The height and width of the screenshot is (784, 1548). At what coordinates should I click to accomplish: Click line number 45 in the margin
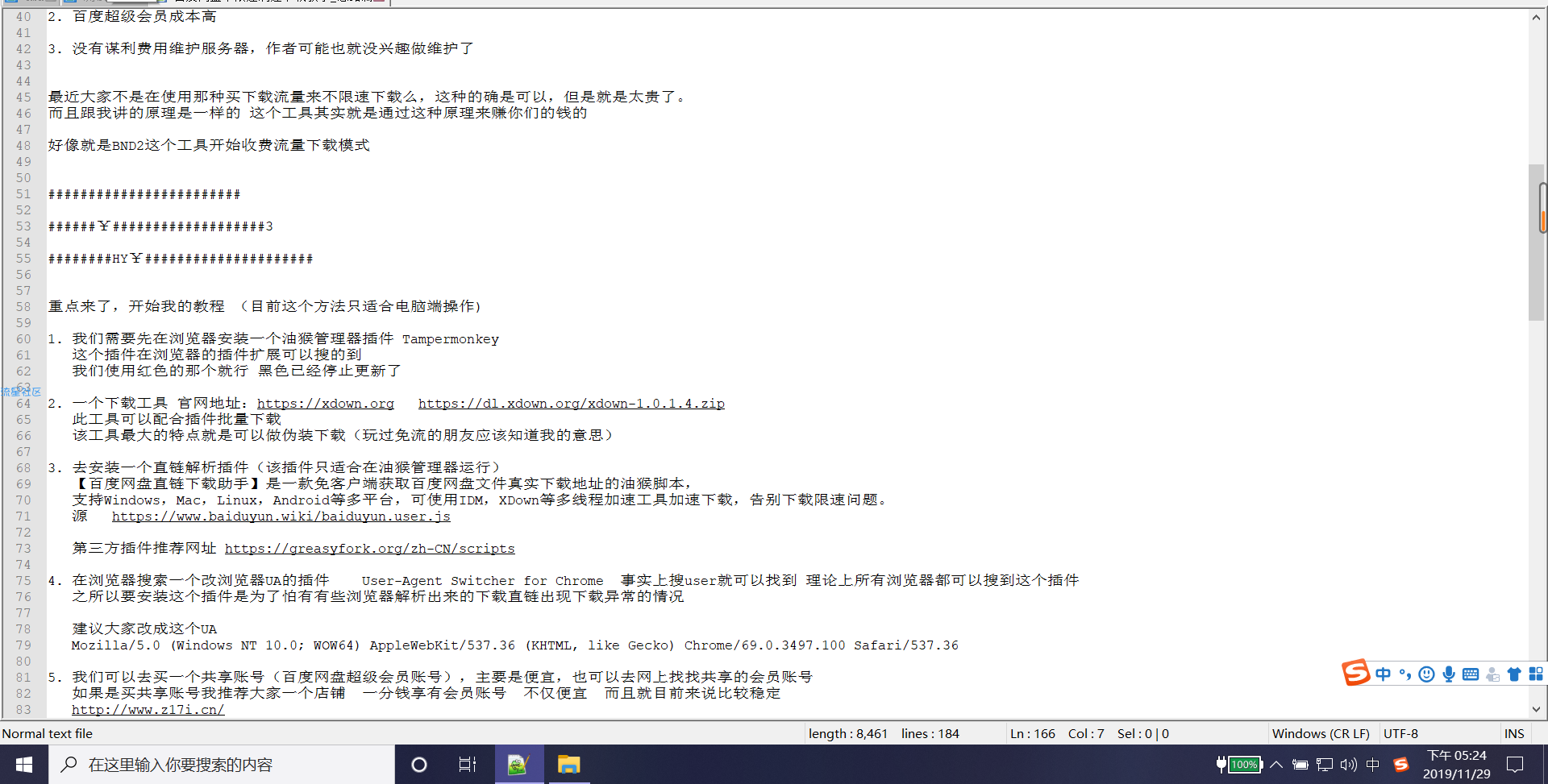pyautogui.click(x=23, y=97)
